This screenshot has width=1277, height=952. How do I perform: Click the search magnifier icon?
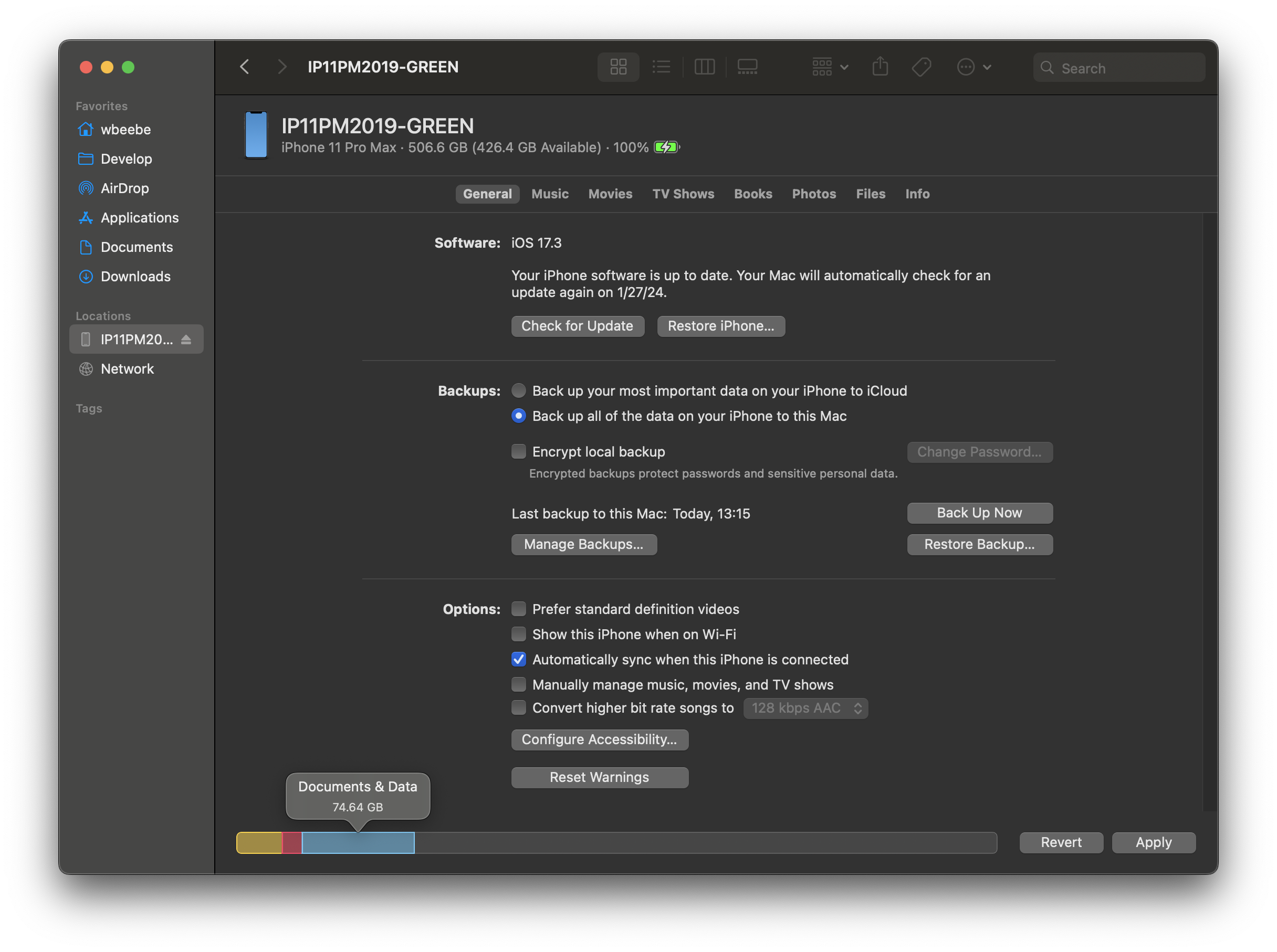pos(1047,68)
